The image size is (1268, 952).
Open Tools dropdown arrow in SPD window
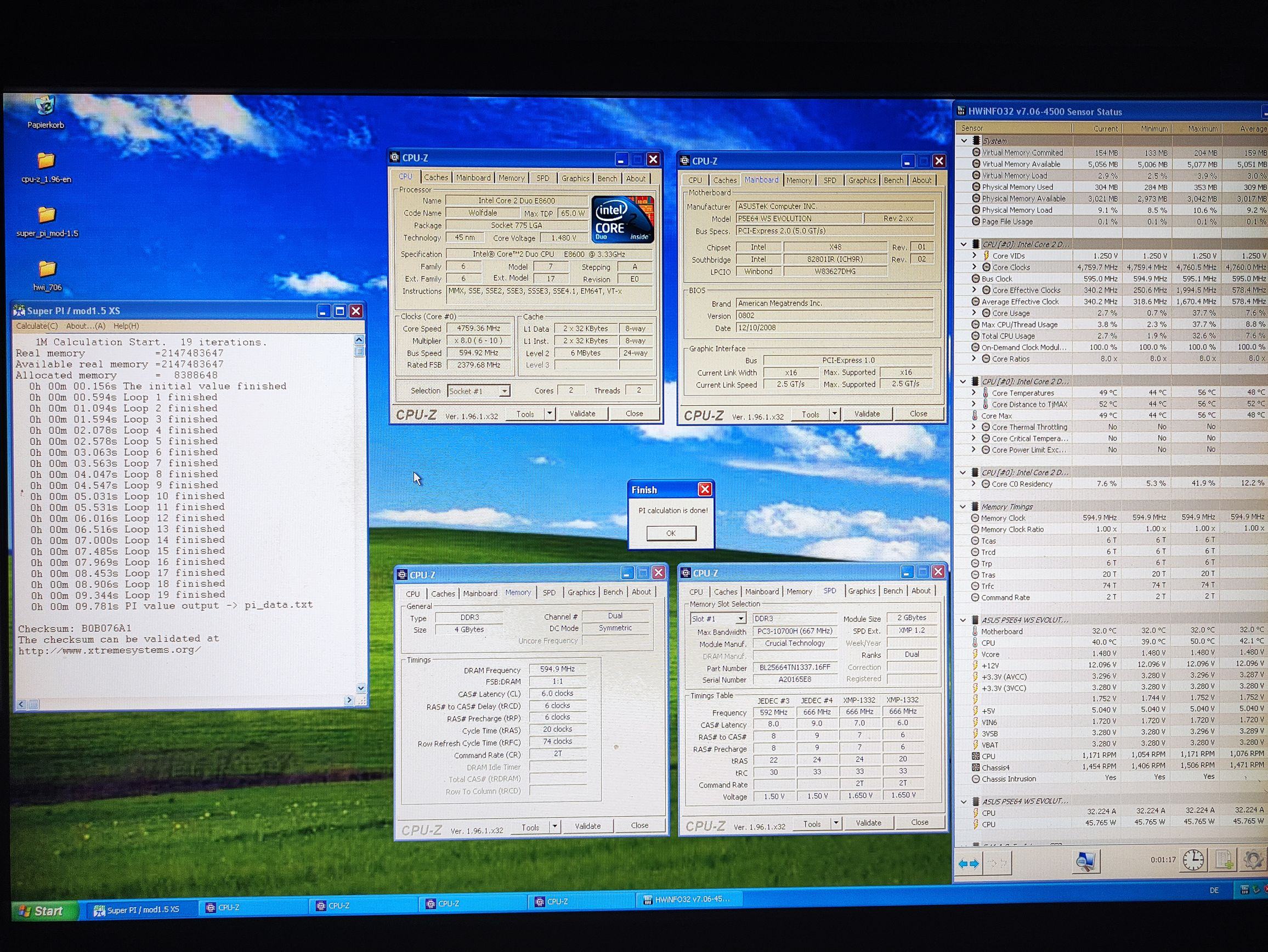[836, 823]
